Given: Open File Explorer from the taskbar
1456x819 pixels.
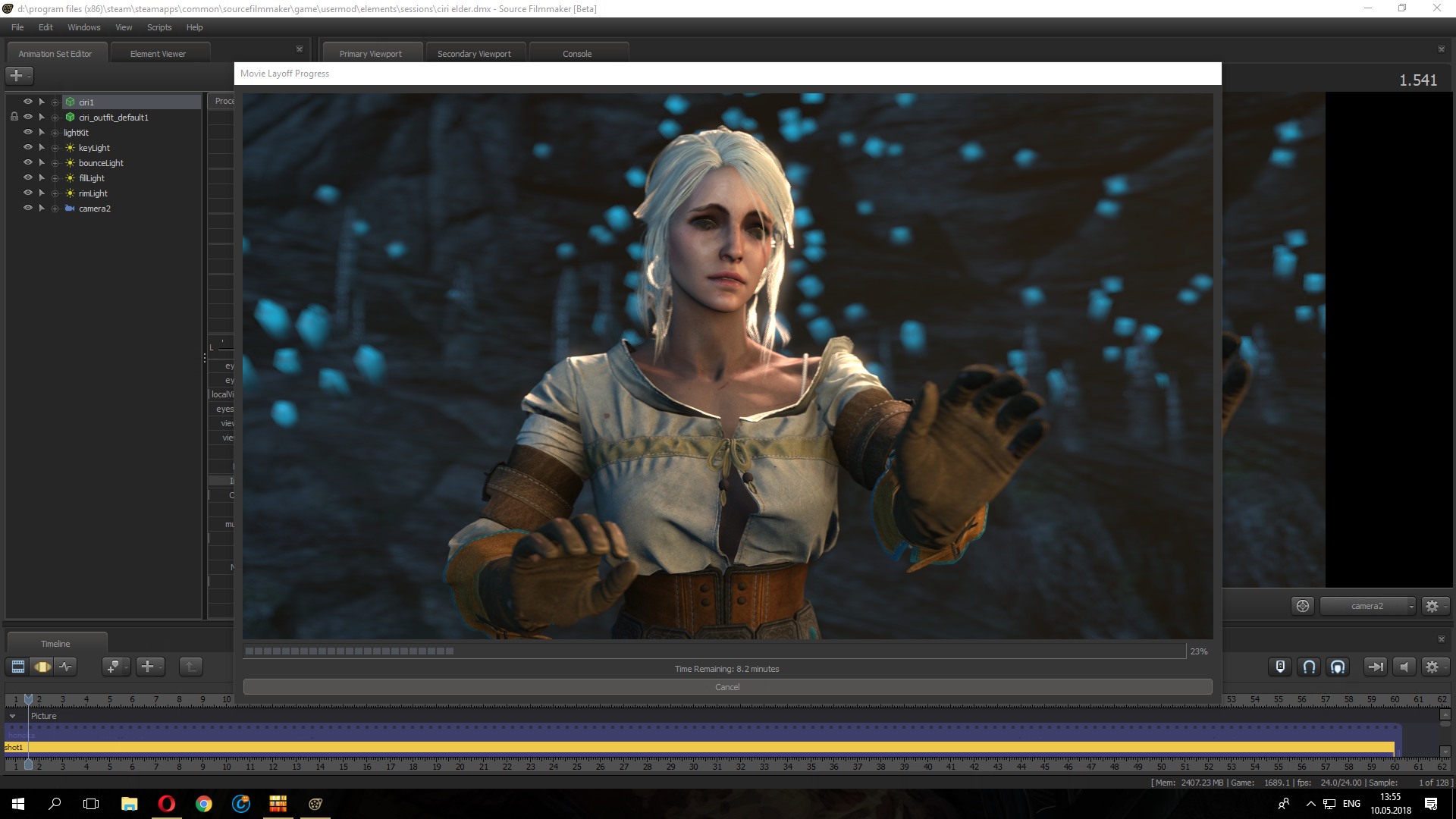Looking at the screenshot, I should pos(130,804).
